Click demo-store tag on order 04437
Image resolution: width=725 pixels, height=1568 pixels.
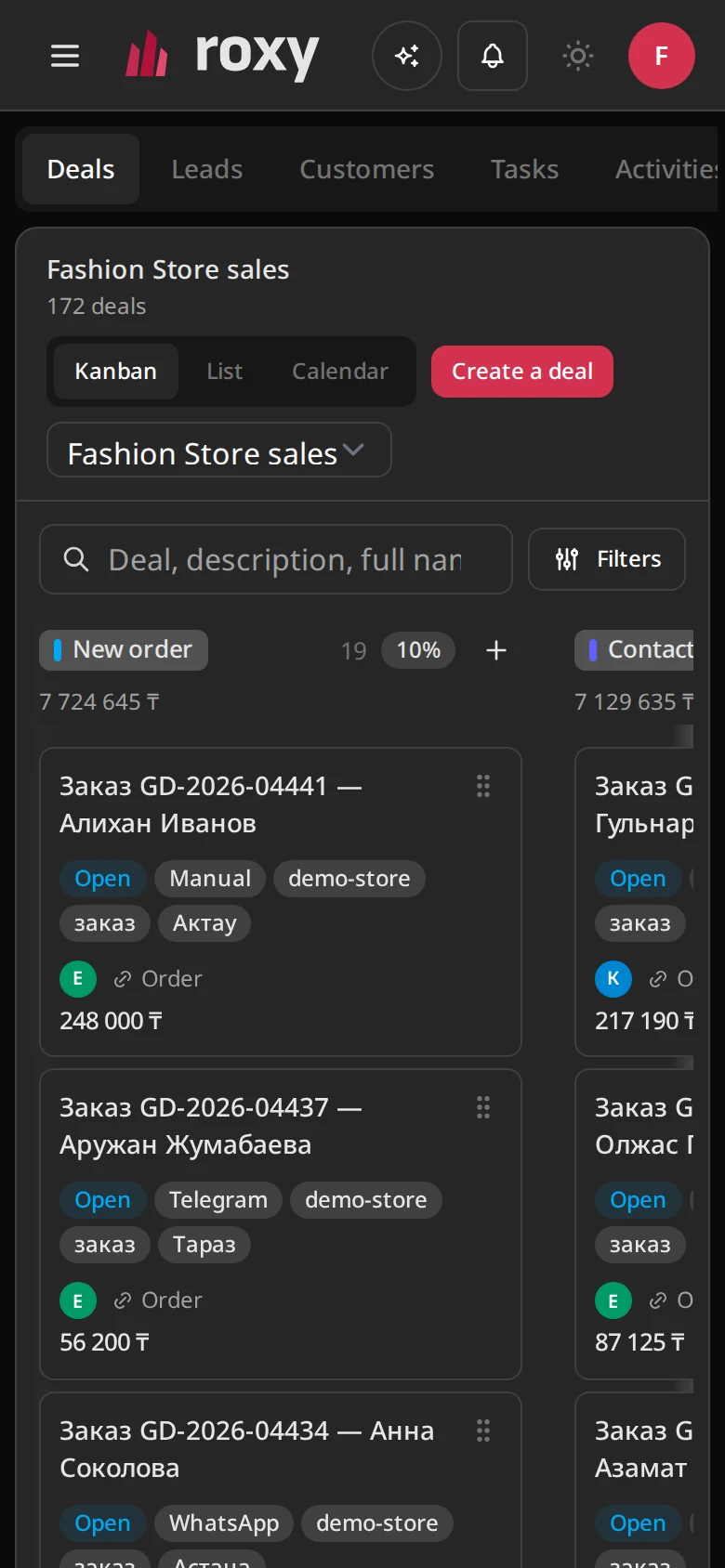point(366,1200)
